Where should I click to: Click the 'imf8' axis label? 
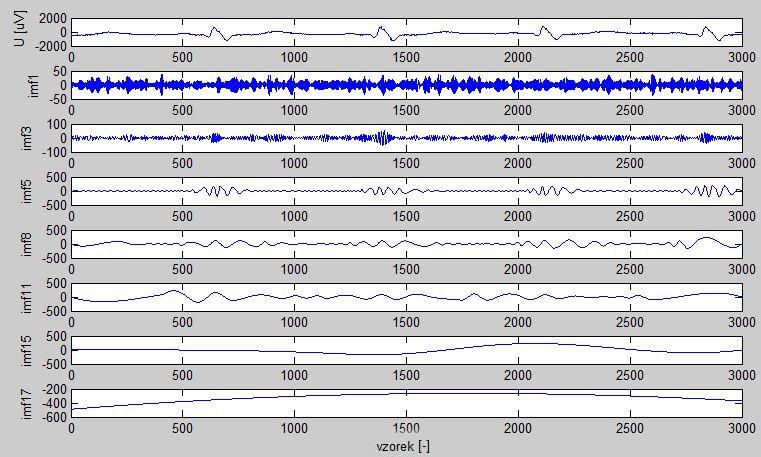click(27, 244)
